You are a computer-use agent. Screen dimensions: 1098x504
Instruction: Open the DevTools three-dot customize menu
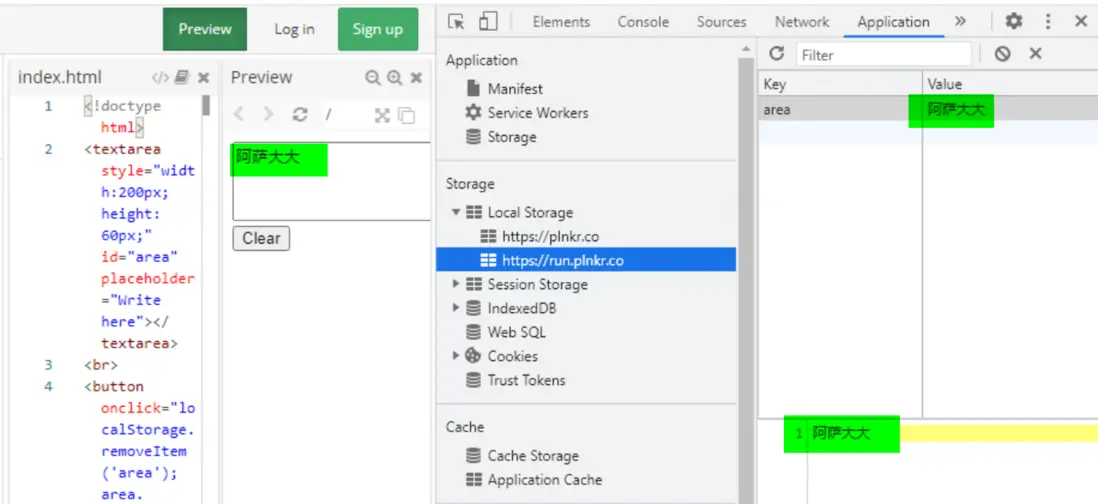[x=1048, y=21]
